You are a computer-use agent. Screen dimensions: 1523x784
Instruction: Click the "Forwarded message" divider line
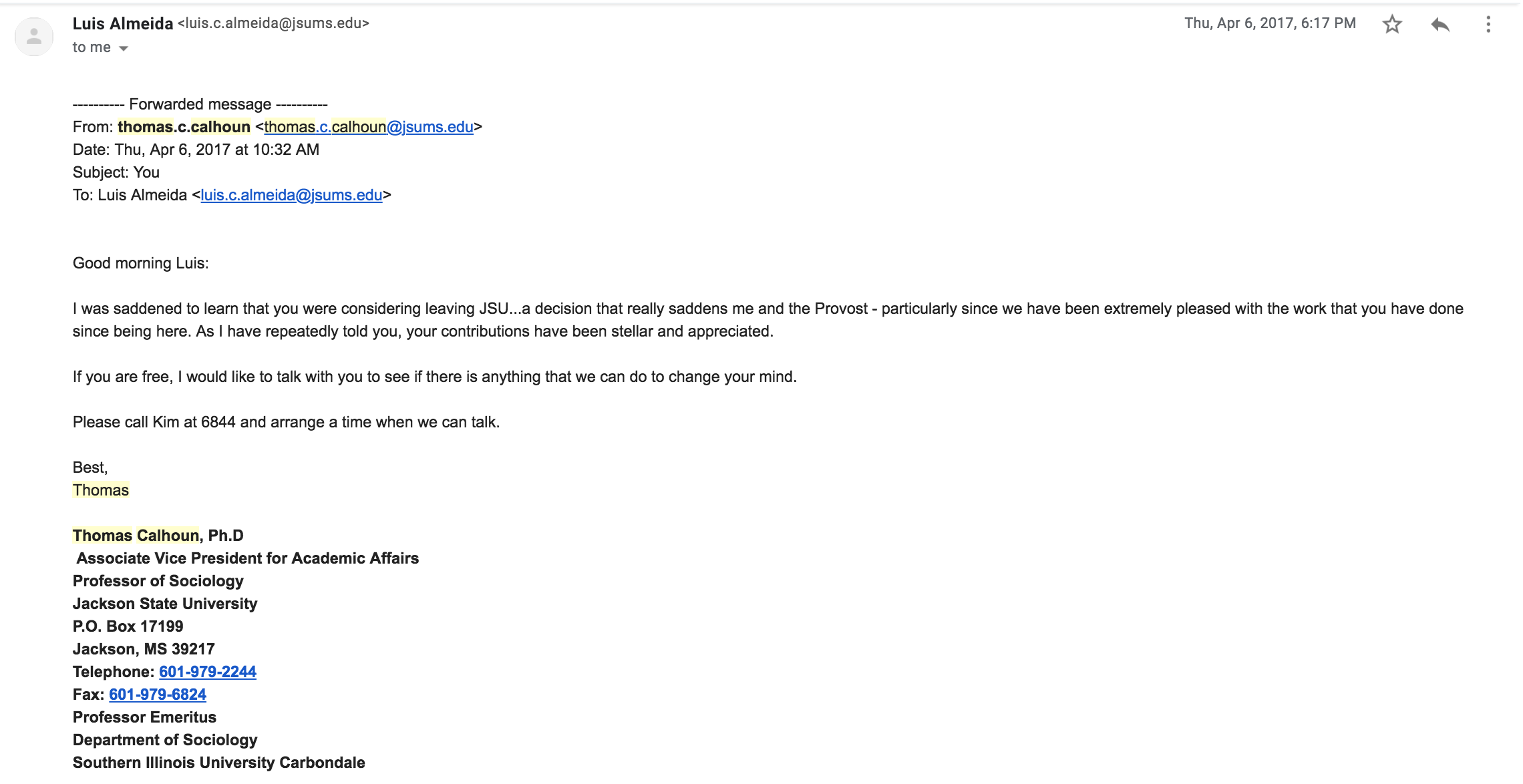(x=200, y=104)
